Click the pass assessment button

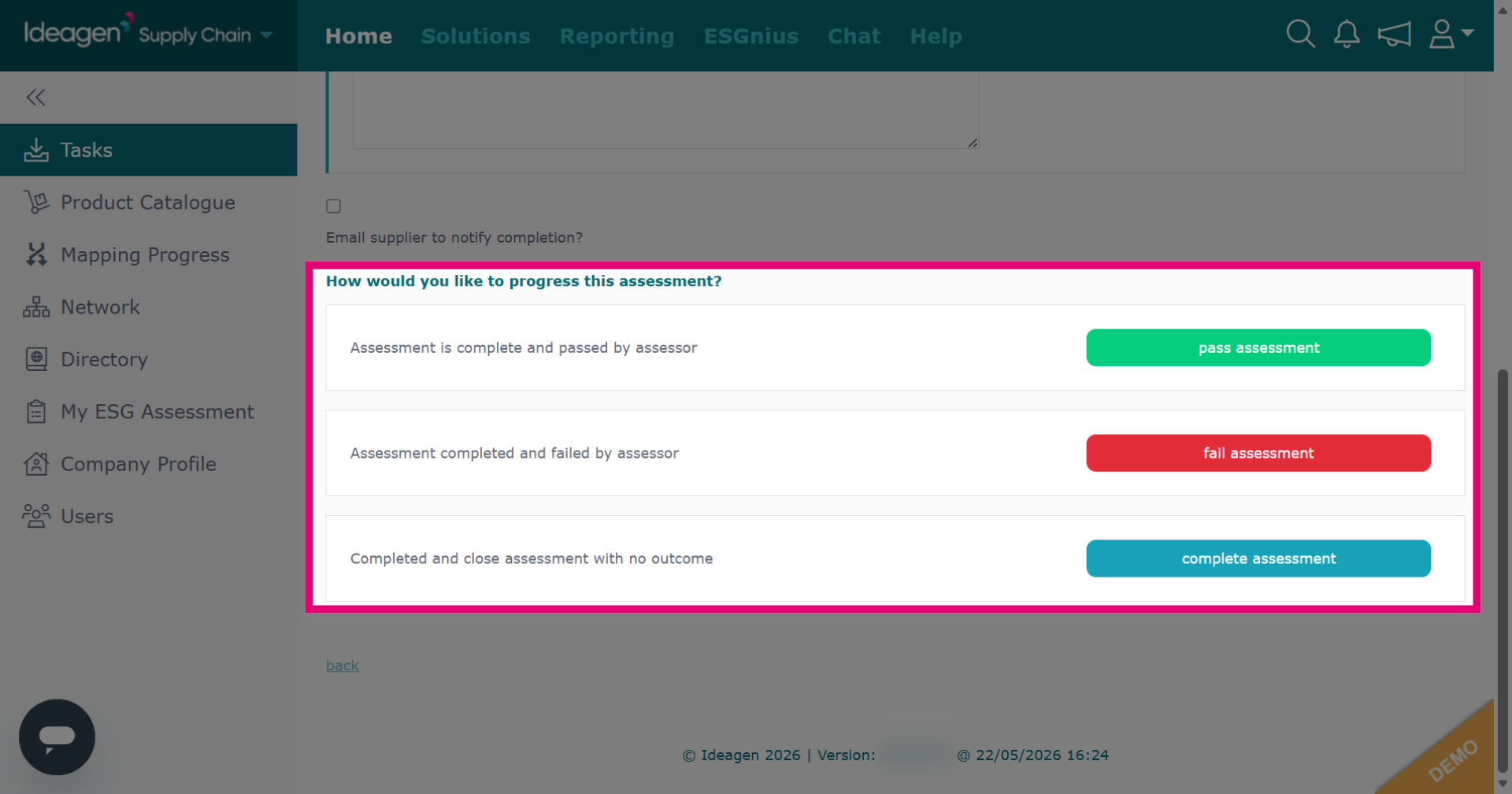(x=1258, y=347)
